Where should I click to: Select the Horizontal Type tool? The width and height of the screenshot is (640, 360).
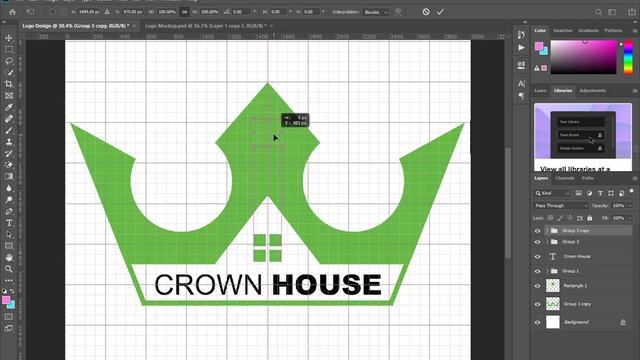tap(9, 223)
